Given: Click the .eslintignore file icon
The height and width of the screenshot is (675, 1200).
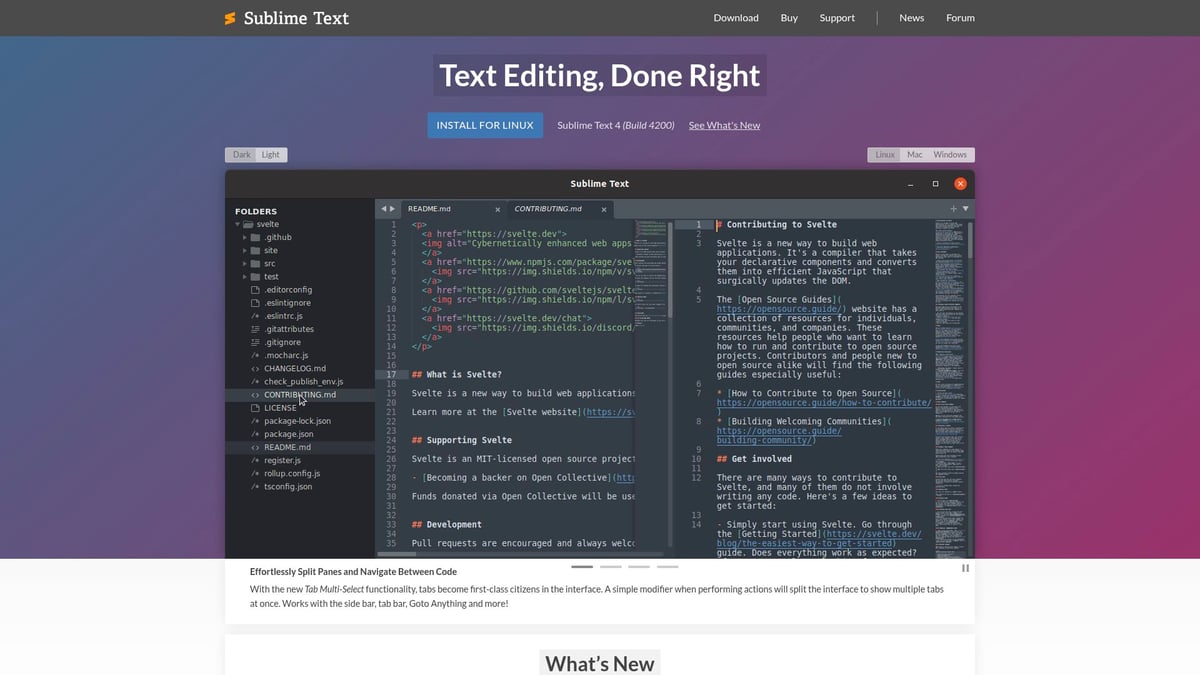Looking at the screenshot, I should click(x=256, y=303).
